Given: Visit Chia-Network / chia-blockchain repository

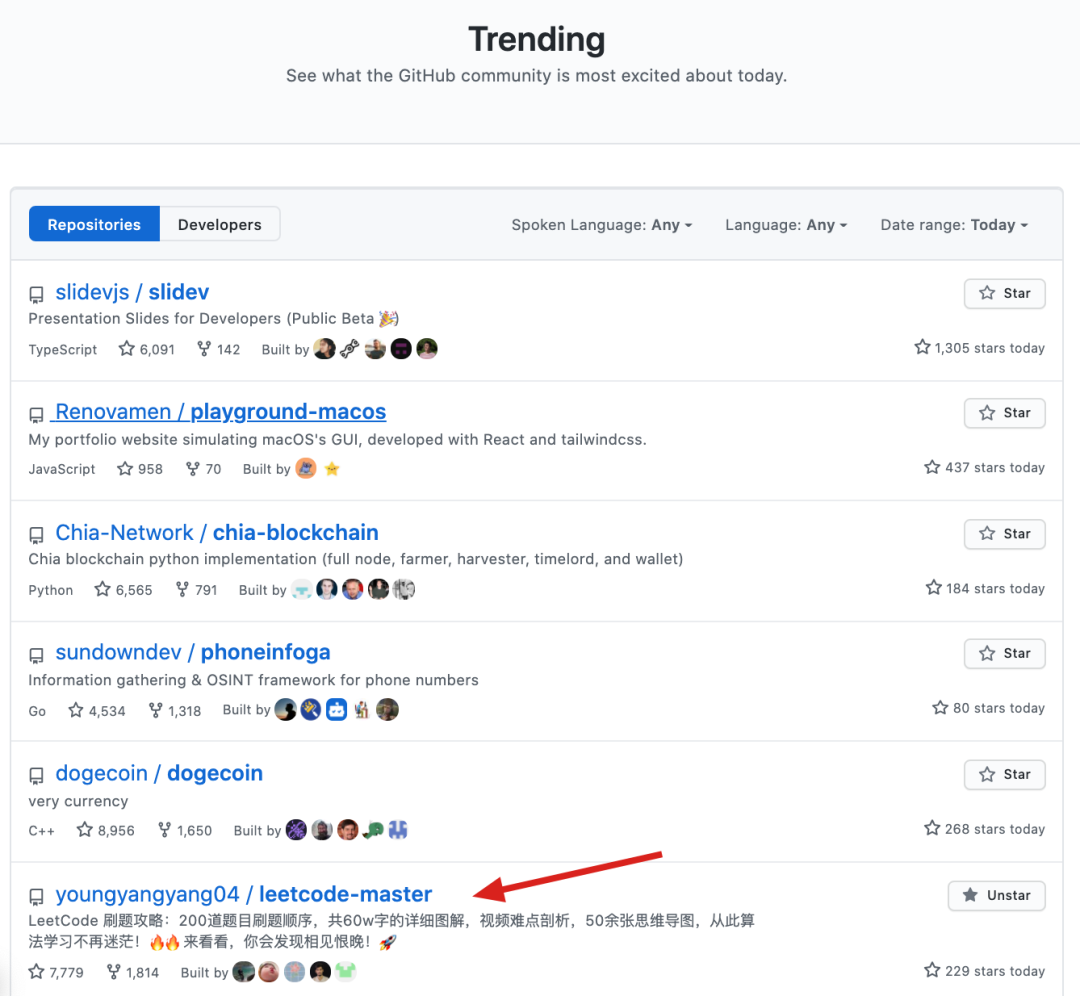Looking at the screenshot, I should (x=217, y=532).
